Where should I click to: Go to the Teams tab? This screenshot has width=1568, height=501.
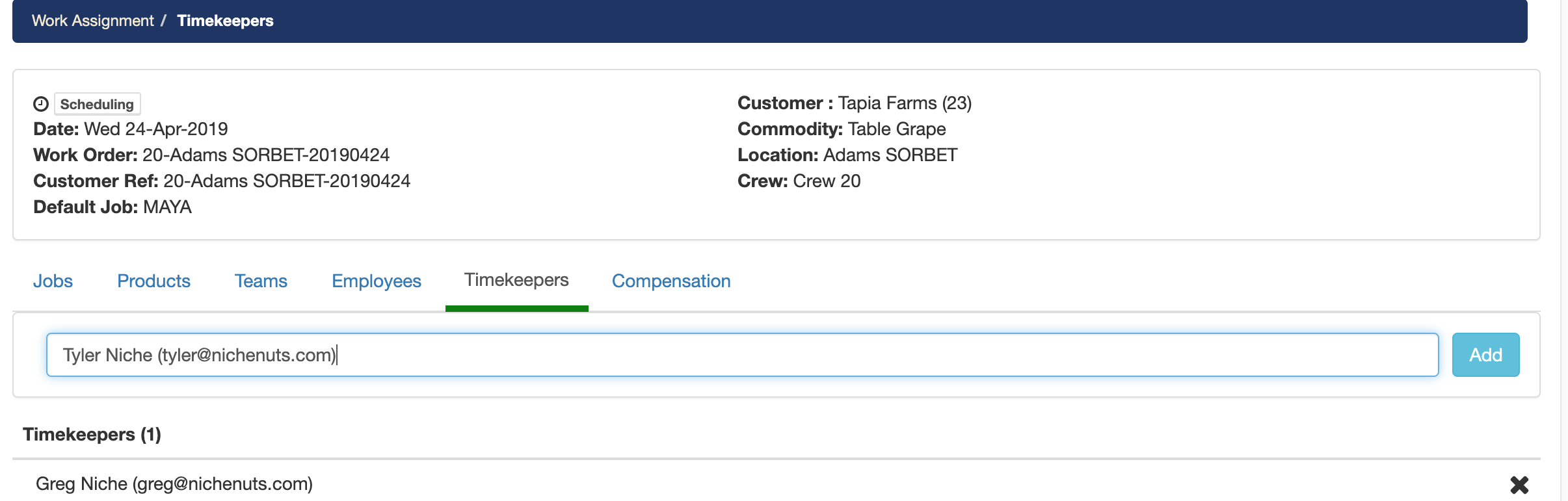[261, 281]
